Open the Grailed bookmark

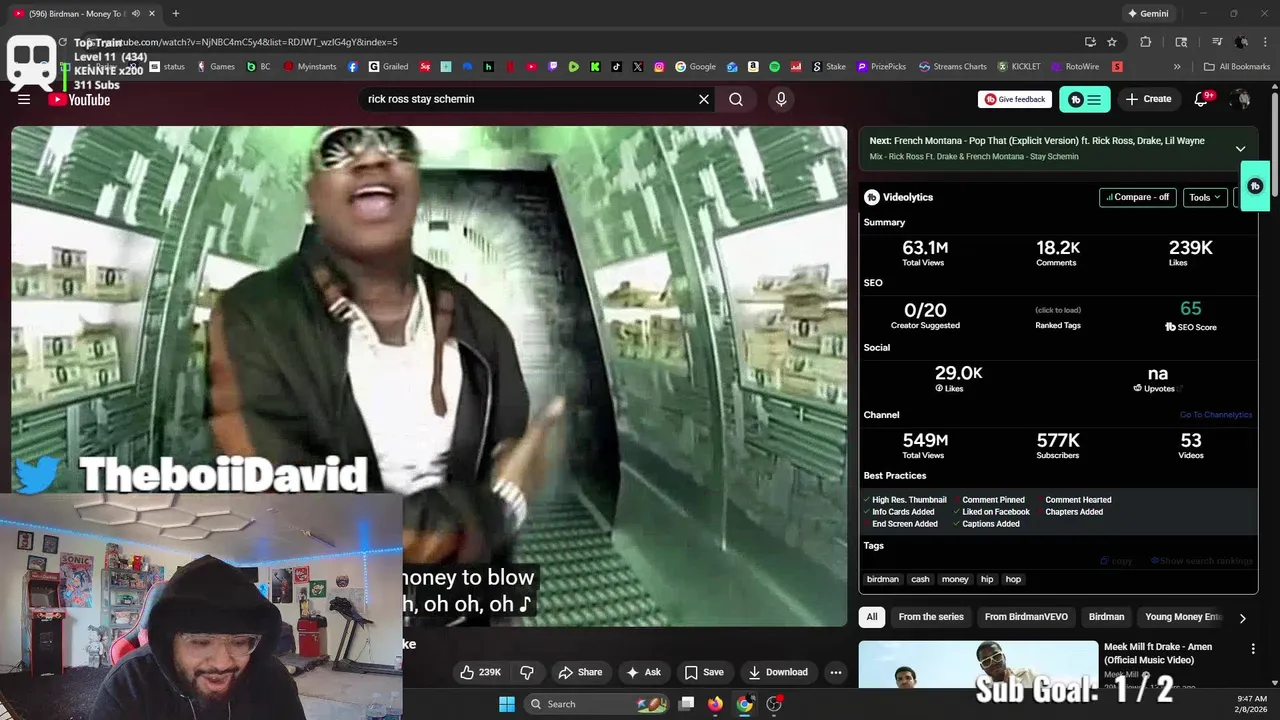tap(389, 67)
